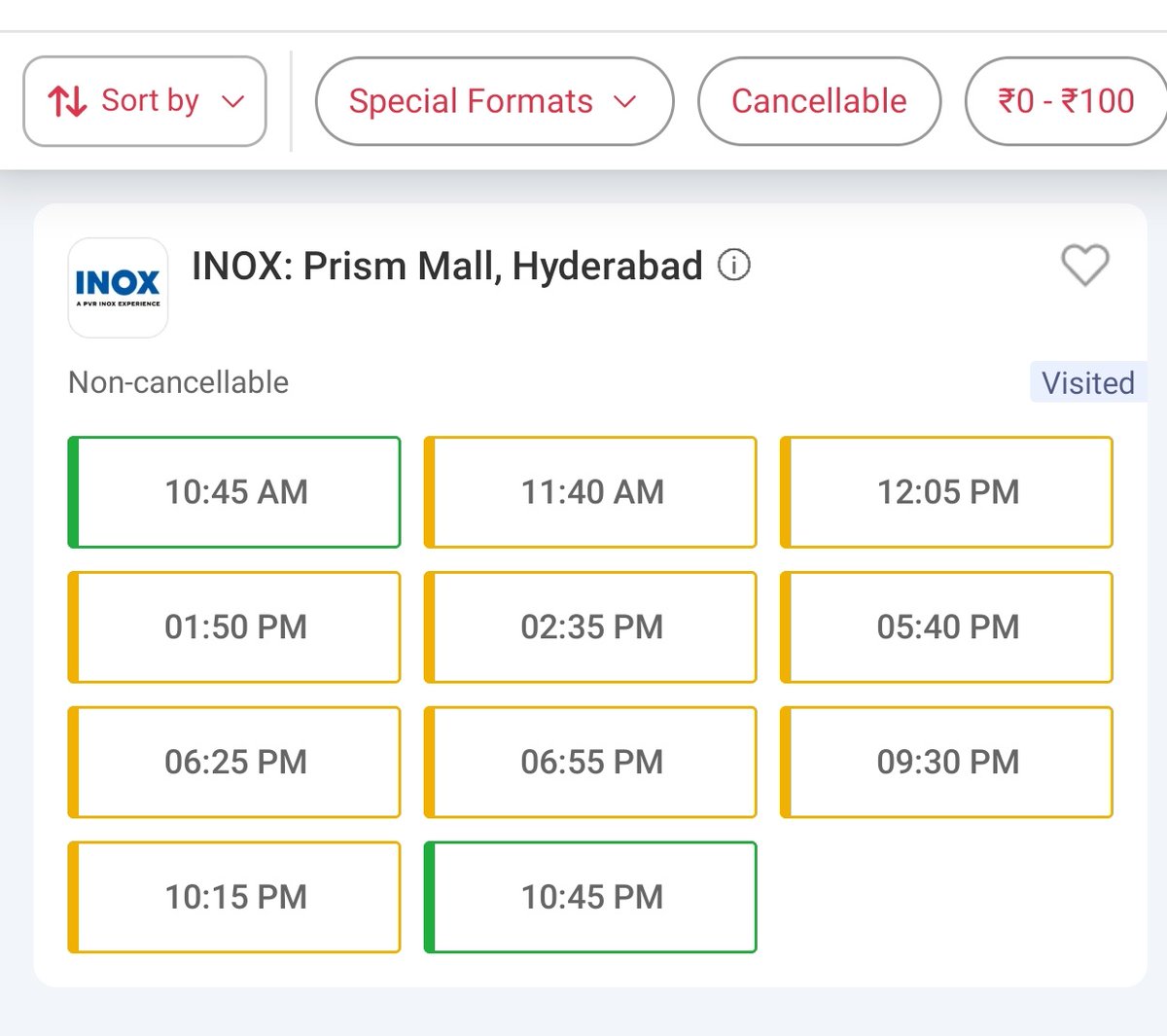Screen dimensions: 1167x1036
Task: Expand the Special Formats filter
Action: tap(494, 101)
